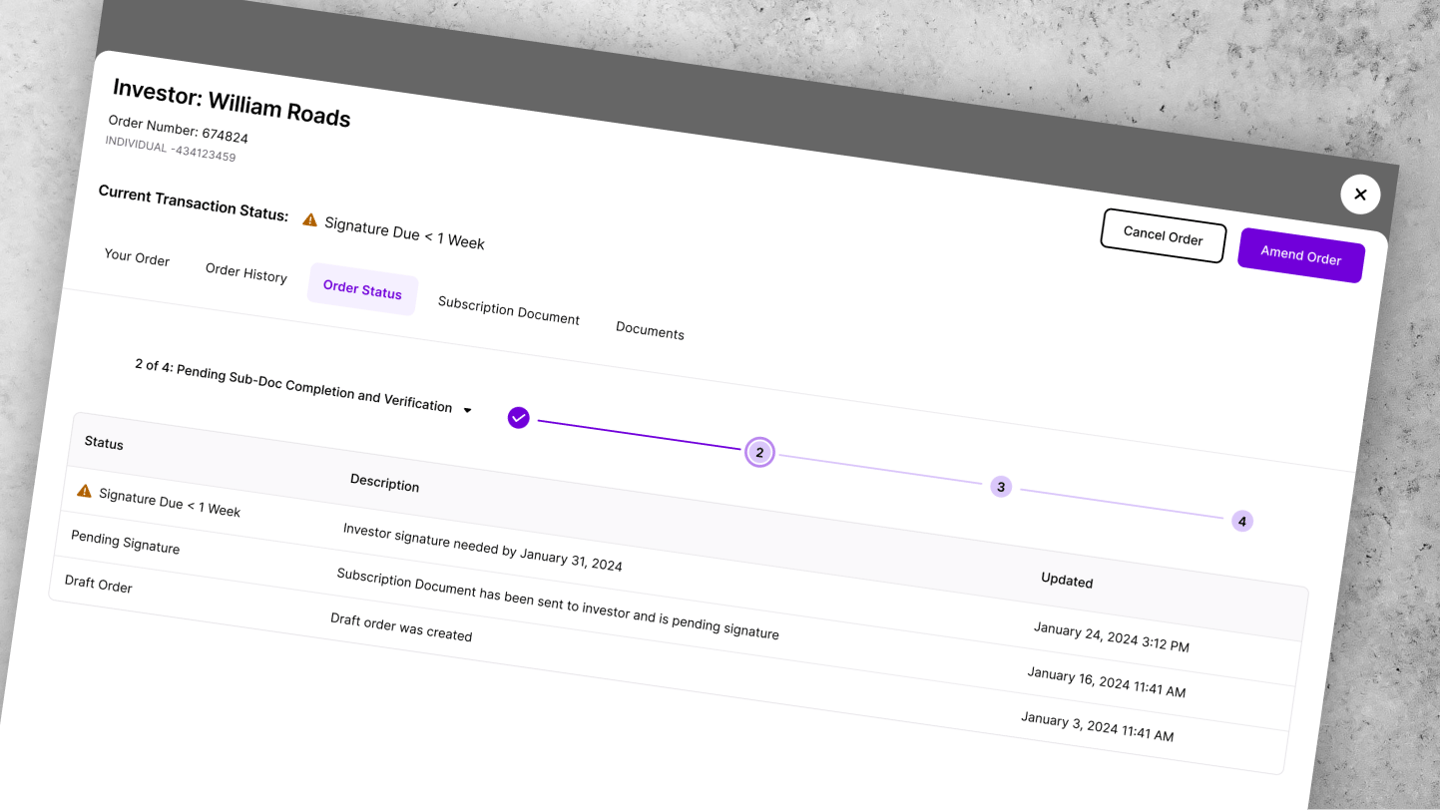Open the Your Order tab
The width and height of the screenshot is (1440, 810).
137,258
